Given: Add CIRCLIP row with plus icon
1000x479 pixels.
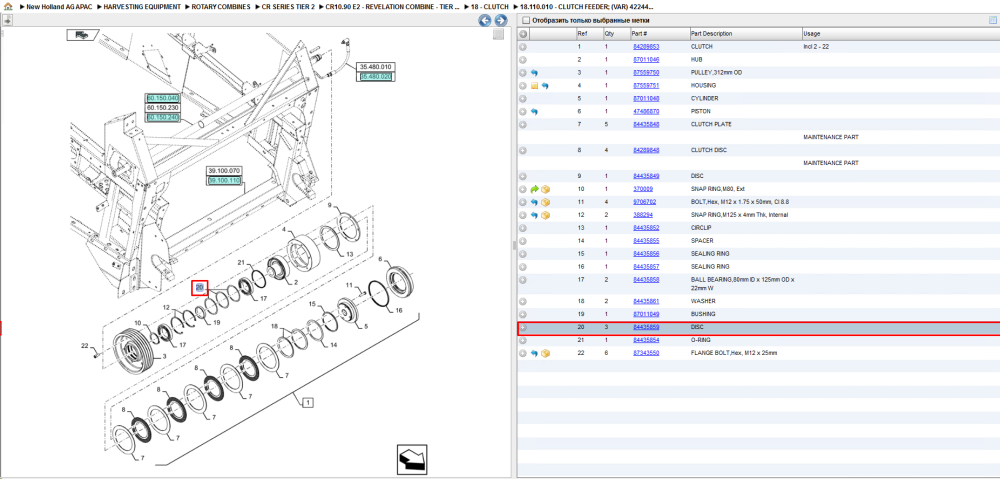Looking at the screenshot, I should 523,228.
